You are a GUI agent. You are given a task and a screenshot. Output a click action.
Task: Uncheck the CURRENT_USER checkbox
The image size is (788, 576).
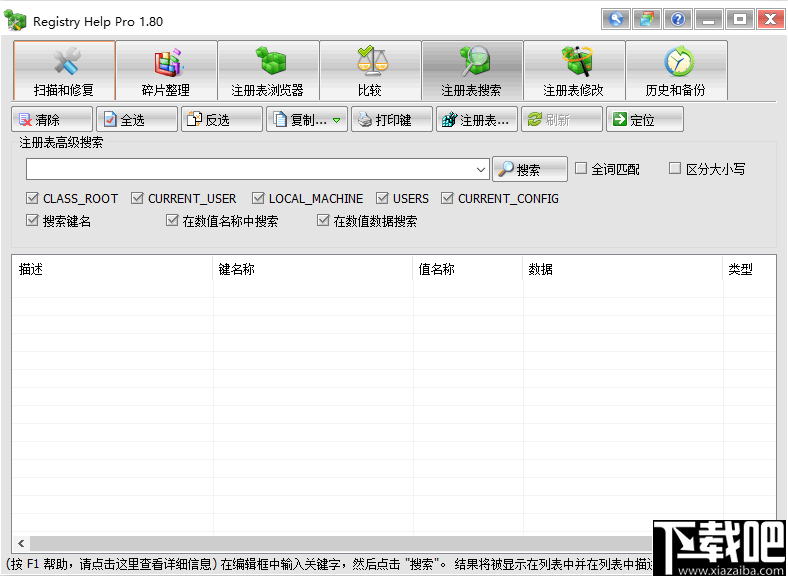pyautogui.click(x=183, y=199)
